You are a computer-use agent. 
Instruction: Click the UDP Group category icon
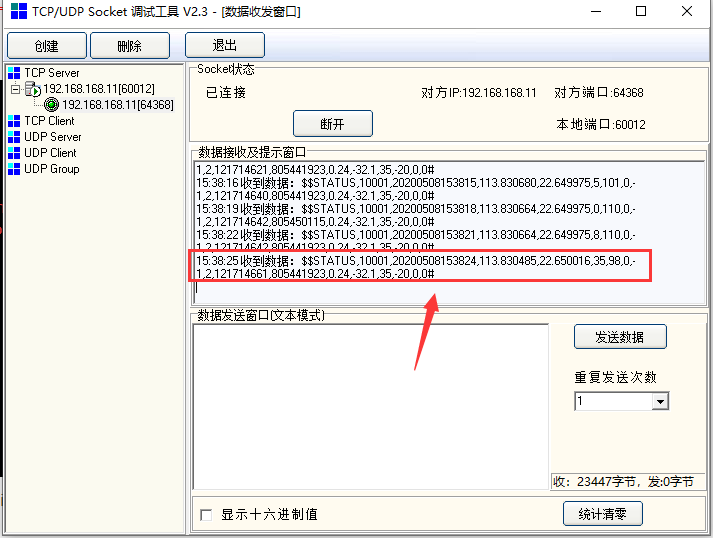click(x=14, y=169)
